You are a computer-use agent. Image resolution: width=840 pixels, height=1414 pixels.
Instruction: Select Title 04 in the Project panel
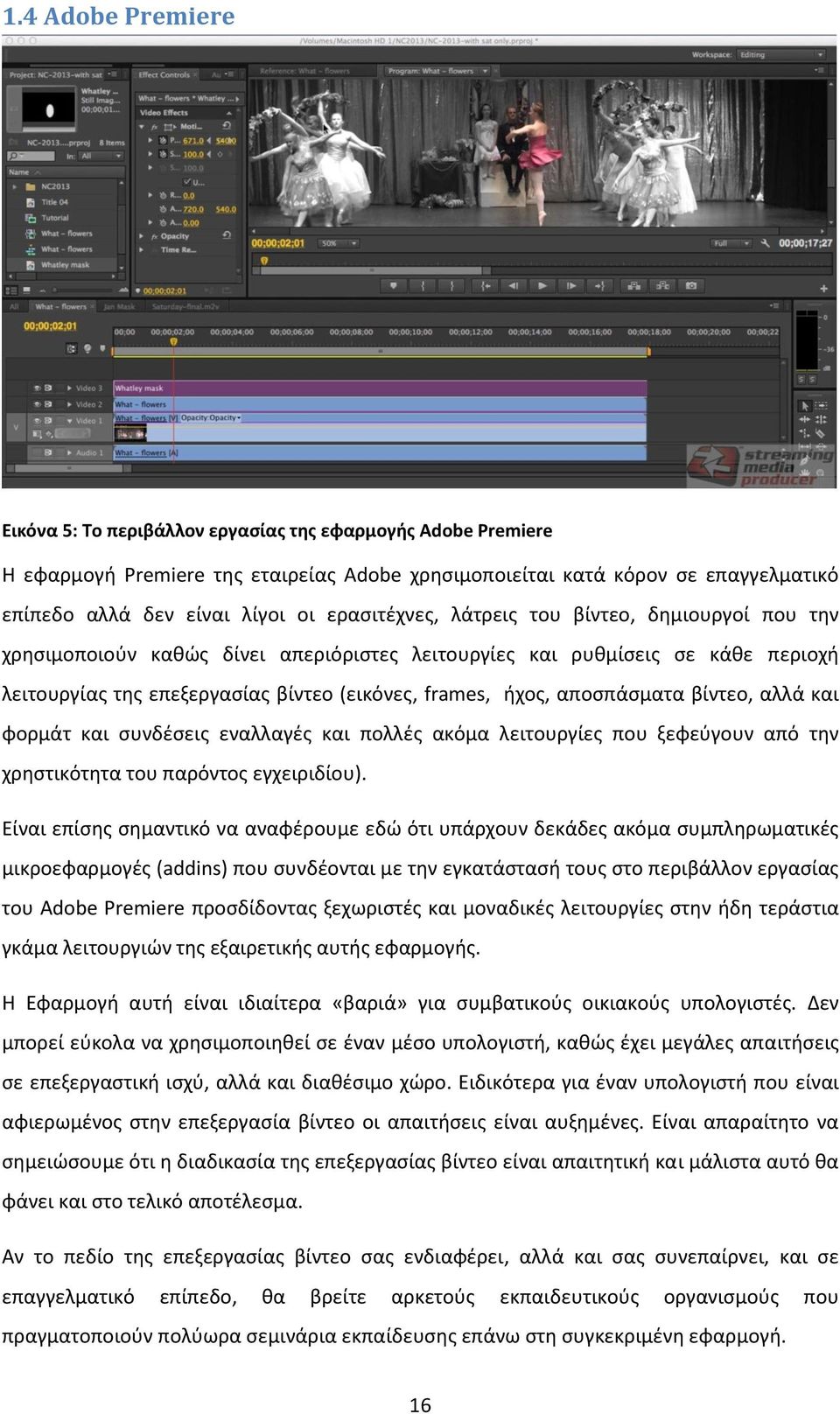click(x=55, y=202)
